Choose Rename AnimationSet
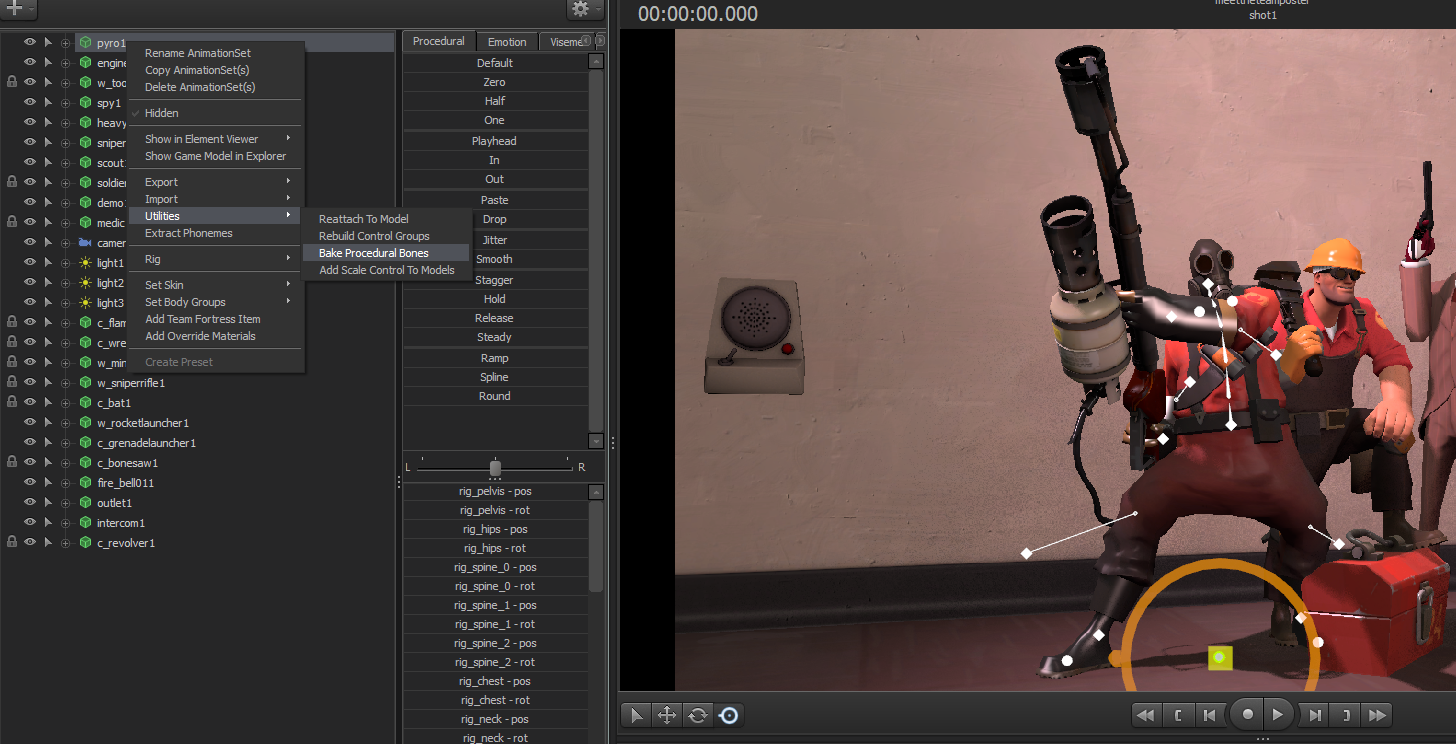This screenshot has width=1456, height=744. click(216, 53)
